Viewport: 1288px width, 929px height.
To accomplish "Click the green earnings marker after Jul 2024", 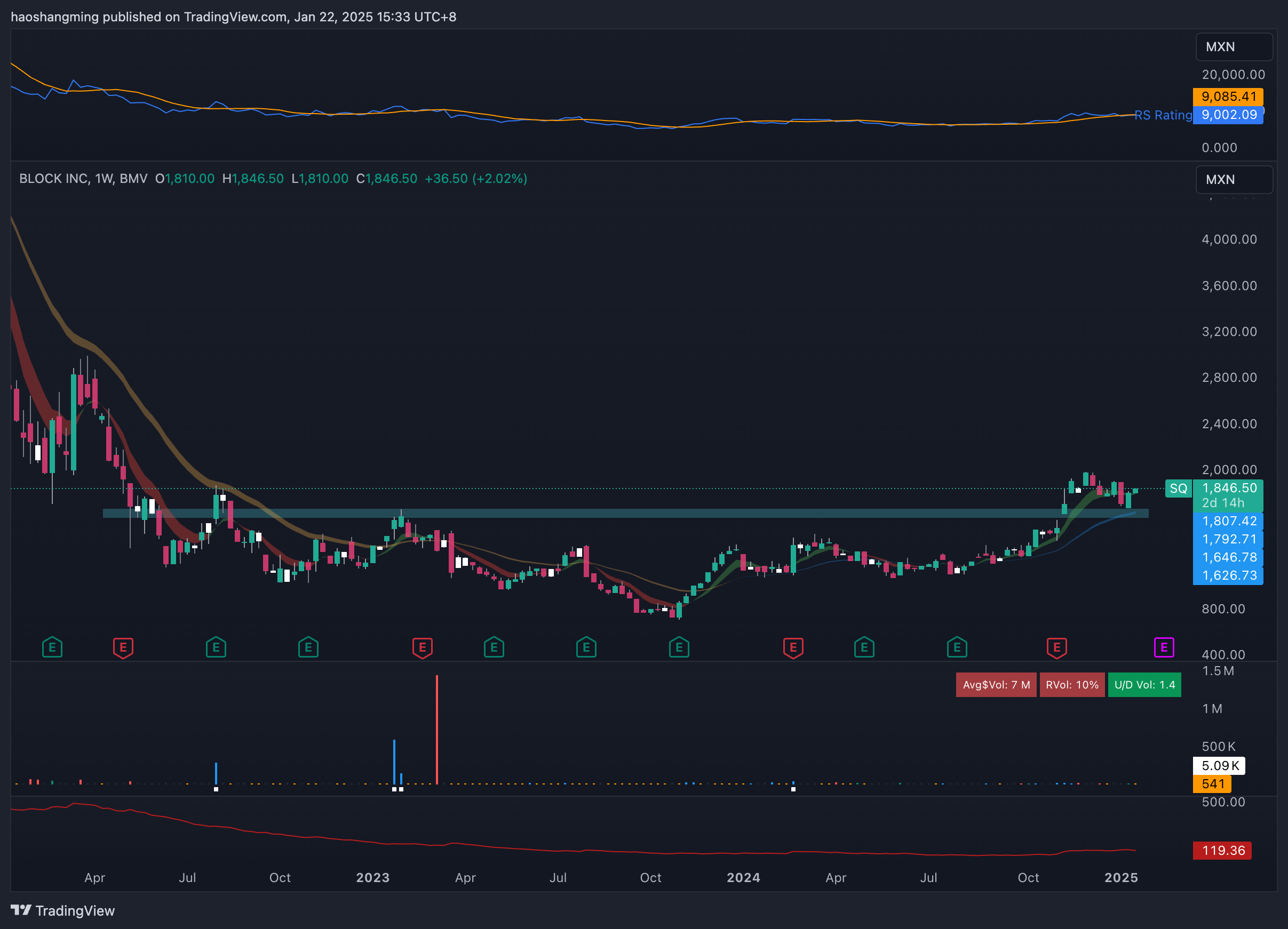I will tap(957, 647).
